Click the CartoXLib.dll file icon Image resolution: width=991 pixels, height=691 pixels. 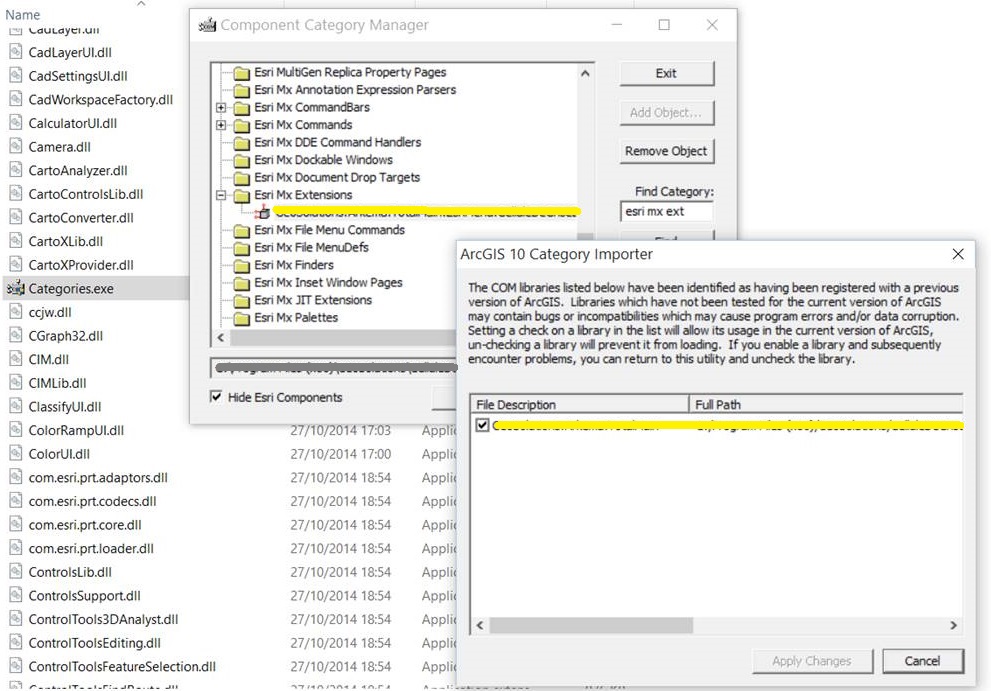16,241
